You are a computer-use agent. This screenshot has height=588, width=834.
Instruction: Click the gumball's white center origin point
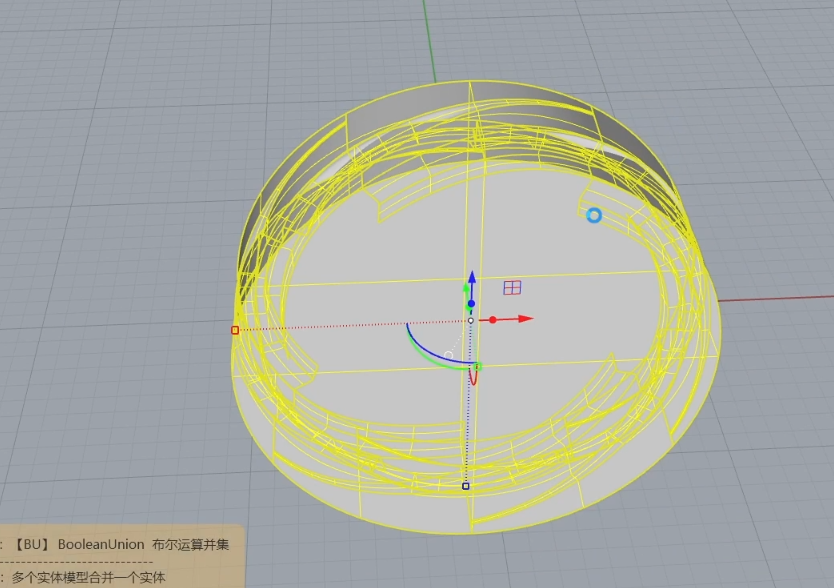point(471,320)
